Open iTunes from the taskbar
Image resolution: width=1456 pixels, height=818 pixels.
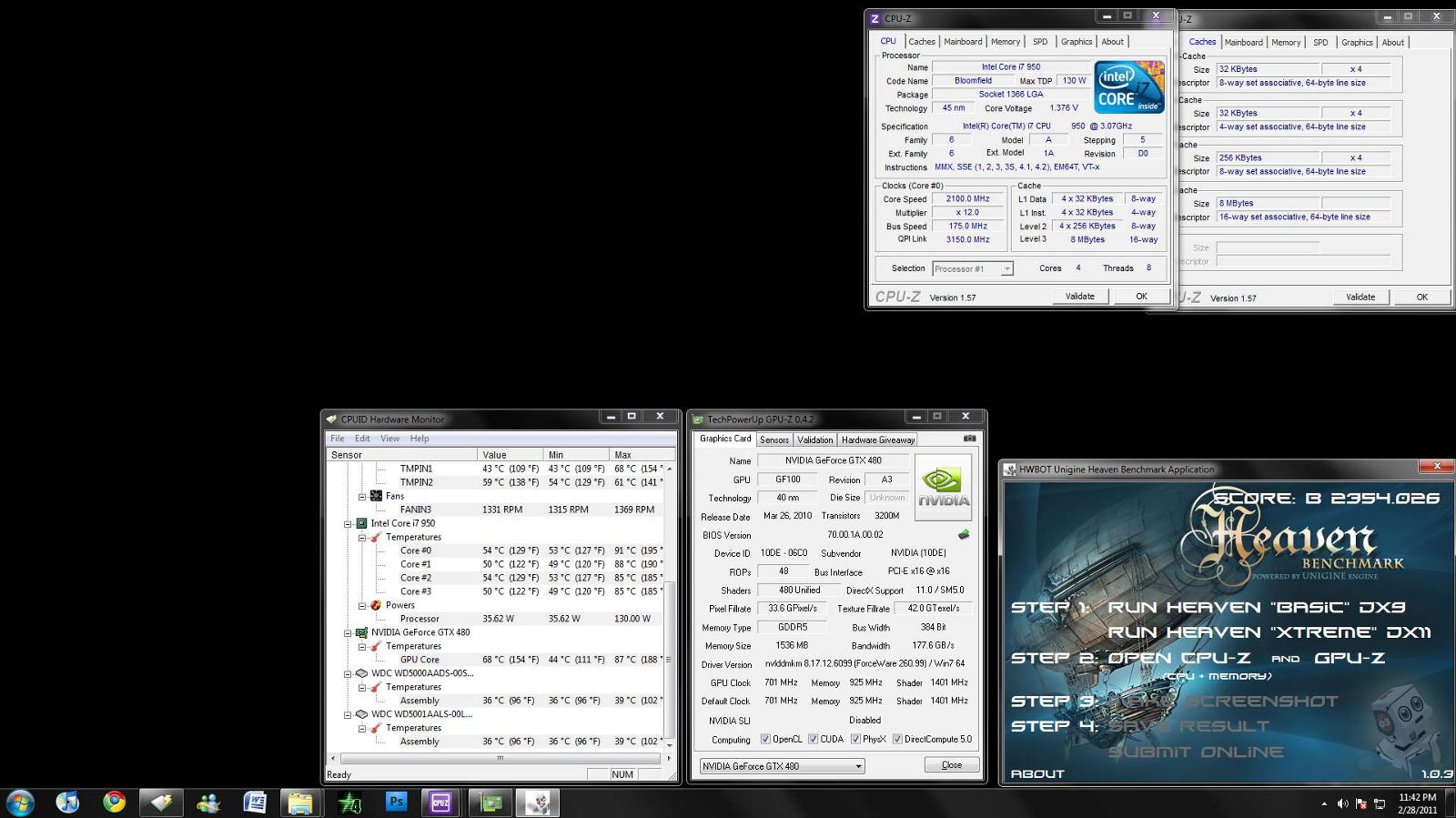pyautogui.click(x=67, y=803)
